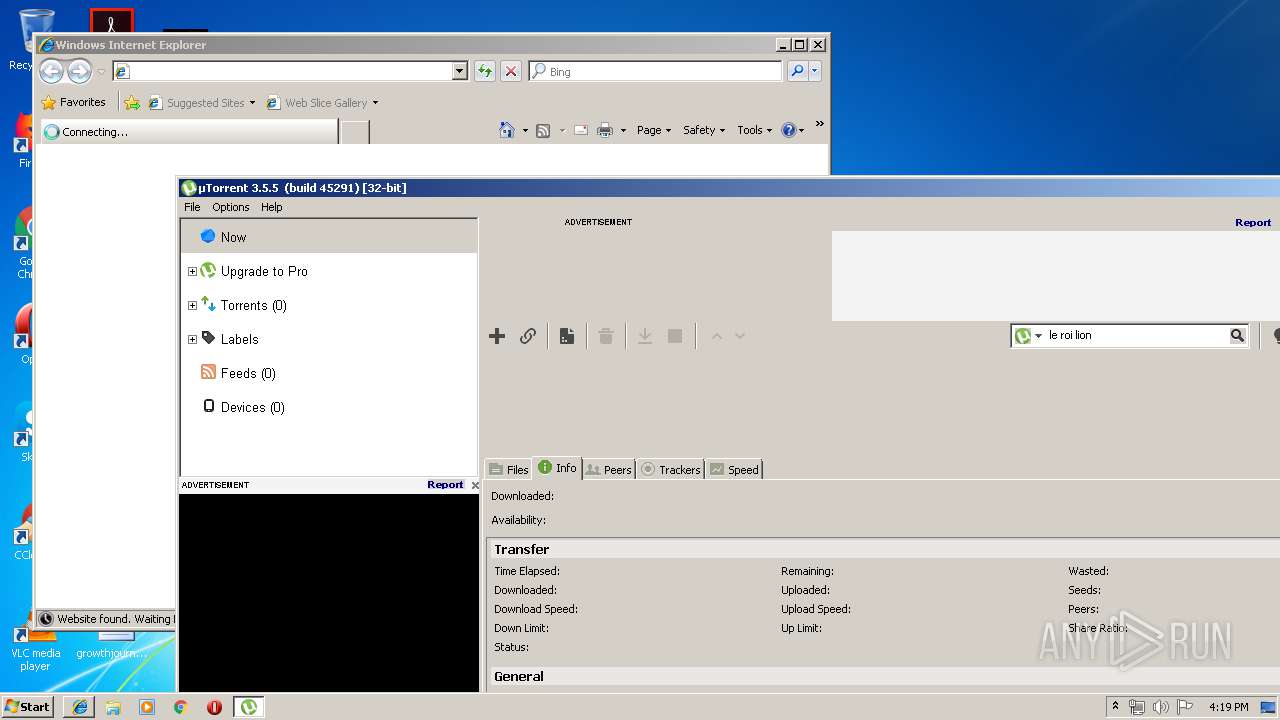
Task: Click Add to Favorites Bar star icon
Action: coord(132,102)
